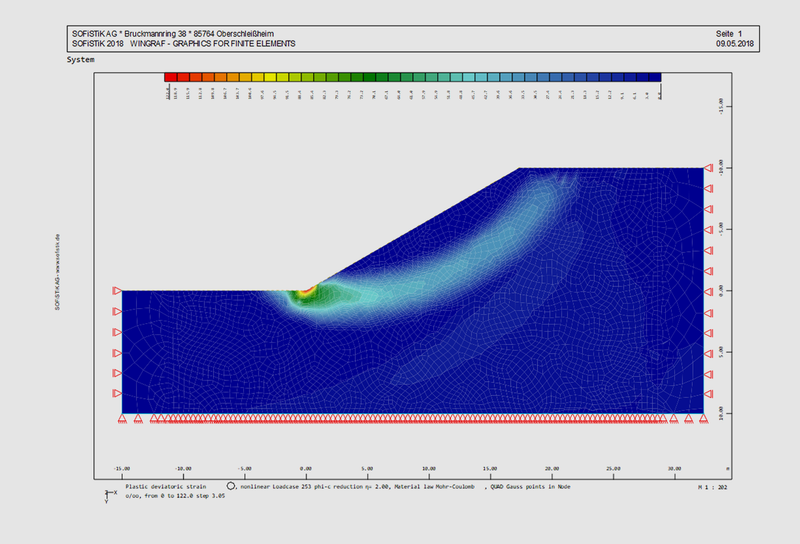Click the 09.05.2018 date in the header
Viewport: 800px width, 544px height.
pyautogui.click(x=735, y=44)
